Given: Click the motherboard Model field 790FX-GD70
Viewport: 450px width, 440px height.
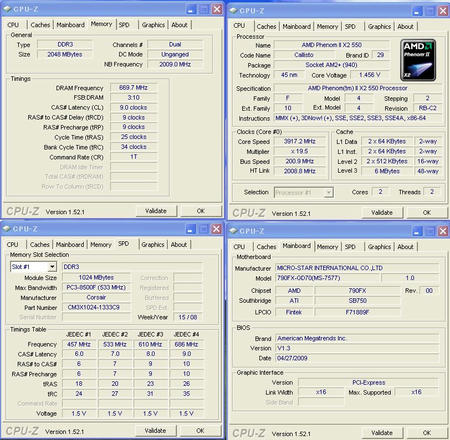Looking at the screenshot, I should [x=327, y=278].
